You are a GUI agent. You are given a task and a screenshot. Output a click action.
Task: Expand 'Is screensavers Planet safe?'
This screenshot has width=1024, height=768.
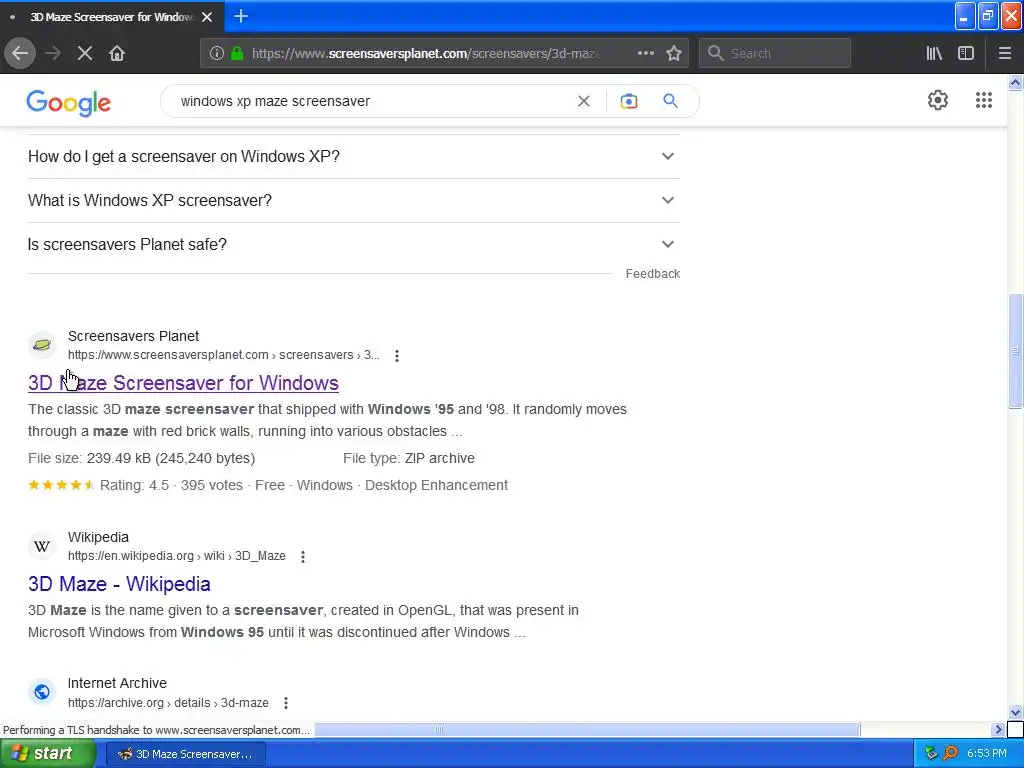353,244
